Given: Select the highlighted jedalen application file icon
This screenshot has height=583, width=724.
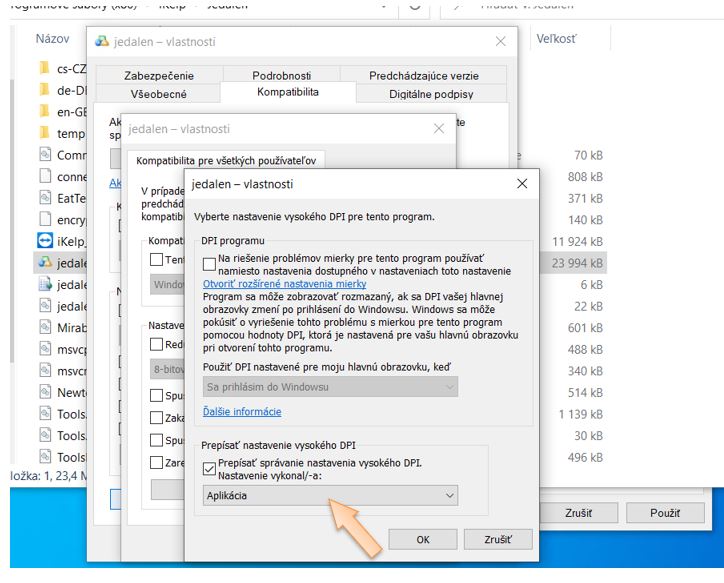Looking at the screenshot, I should click(44, 263).
